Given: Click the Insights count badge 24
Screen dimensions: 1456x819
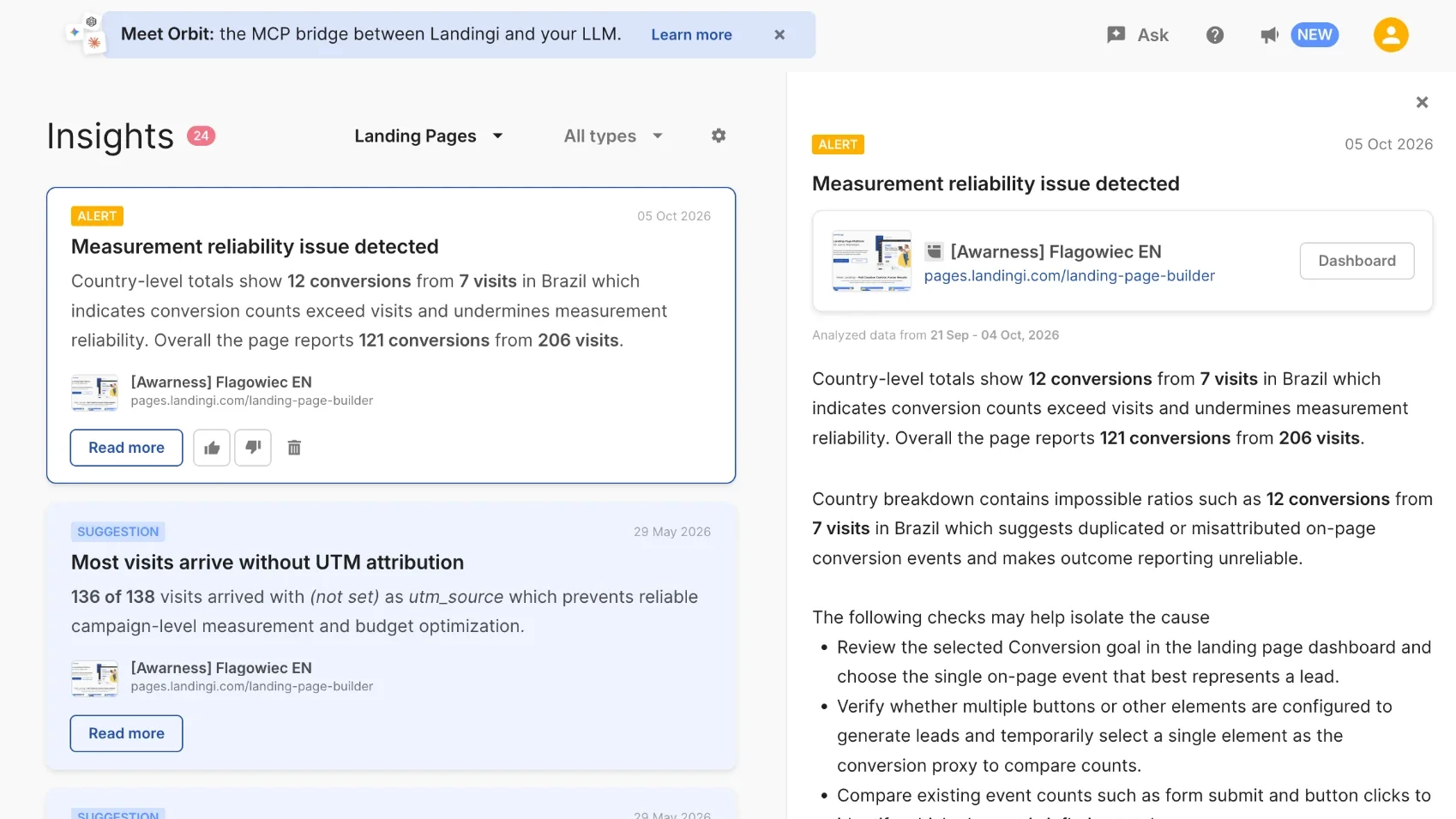Looking at the screenshot, I should pyautogui.click(x=202, y=135).
